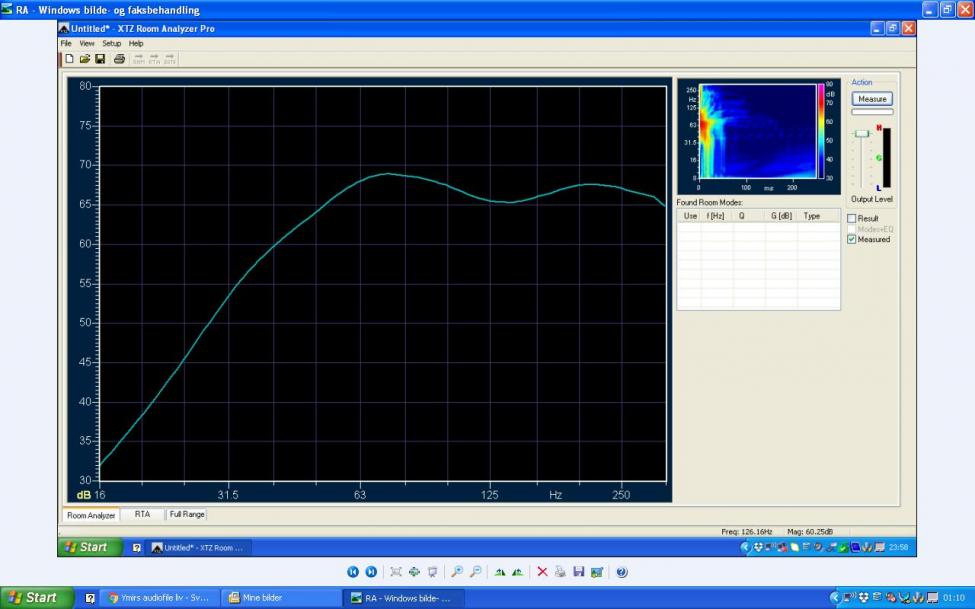This screenshot has height=609, width=975.
Task: Zoom out with the magnifier minus icon
Action: tap(475, 572)
